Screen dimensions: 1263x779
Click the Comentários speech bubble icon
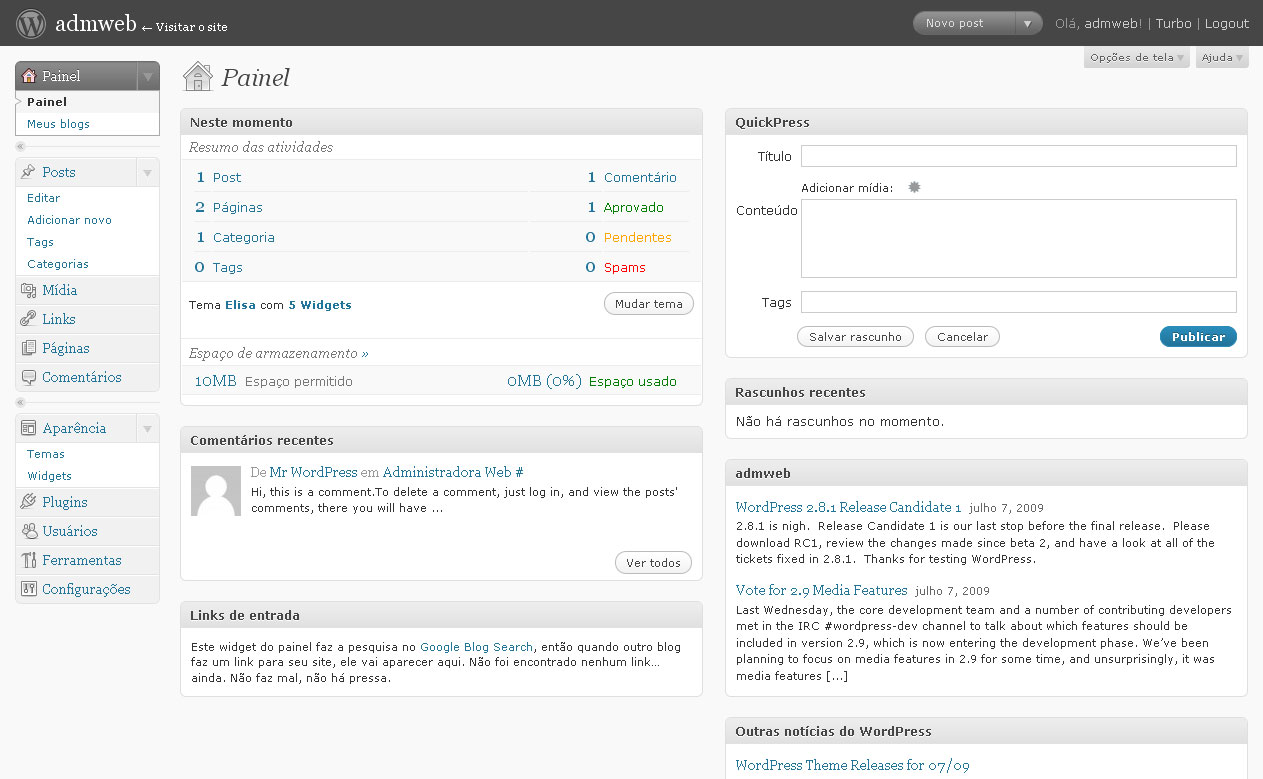coord(28,377)
